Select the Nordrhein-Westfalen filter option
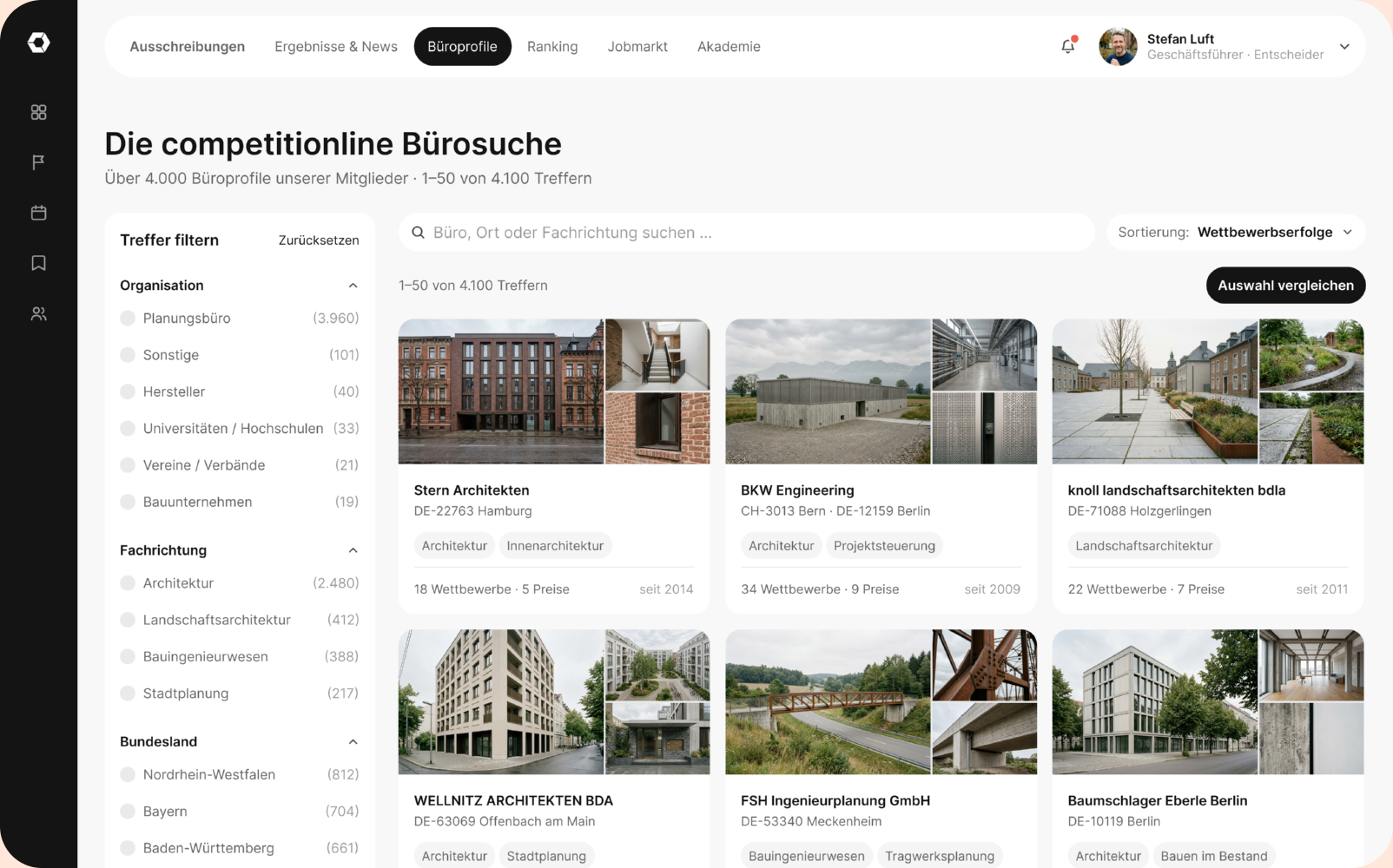 (240, 774)
